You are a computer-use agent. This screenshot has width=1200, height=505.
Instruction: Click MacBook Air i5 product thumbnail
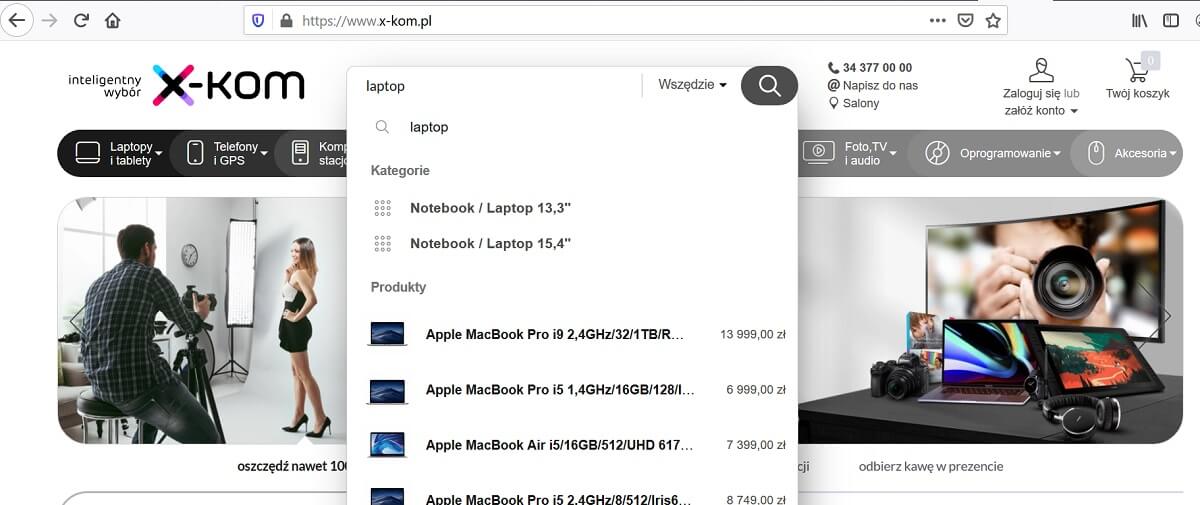coord(387,445)
